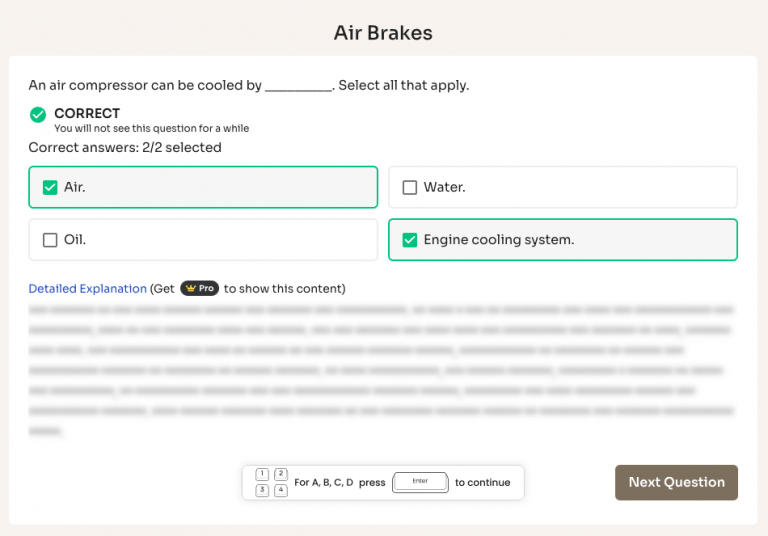Screen dimensions: 768x536
Task: Click the keyboard key 1 icon
Action: pyautogui.click(x=263, y=474)
